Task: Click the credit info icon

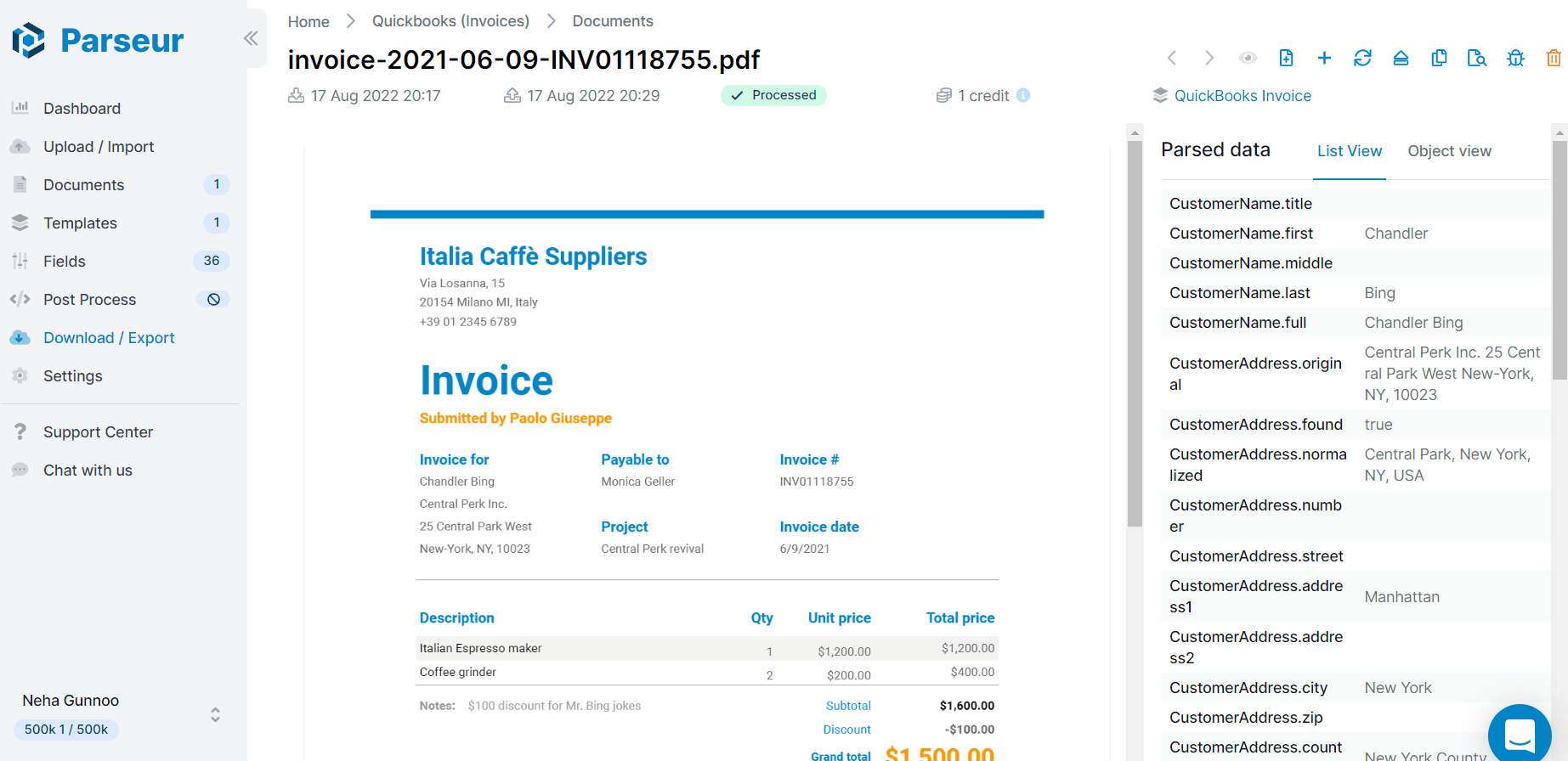Action: pos(1023,95)
